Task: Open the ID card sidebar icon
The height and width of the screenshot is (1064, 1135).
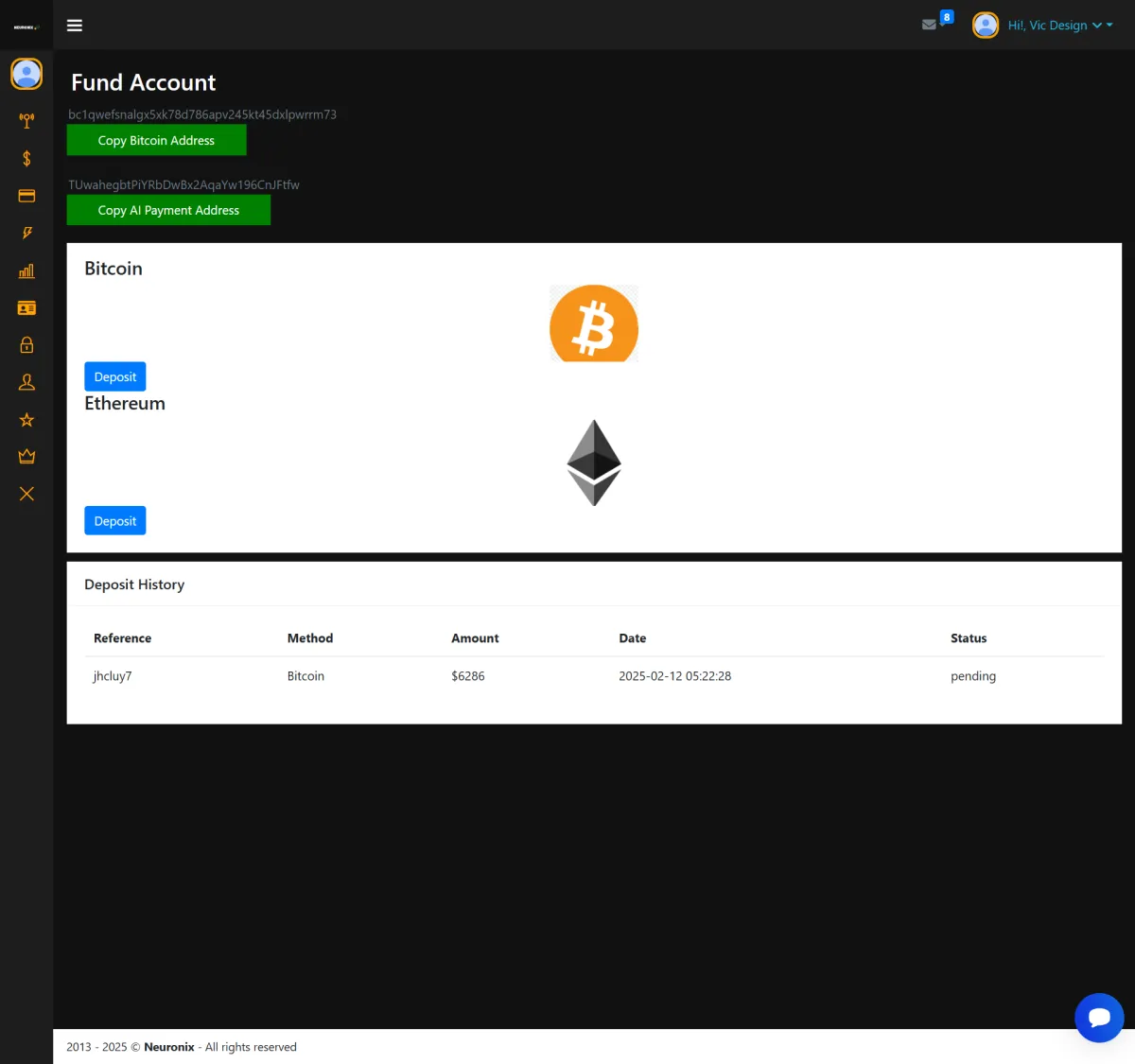Action: (26, 308)
